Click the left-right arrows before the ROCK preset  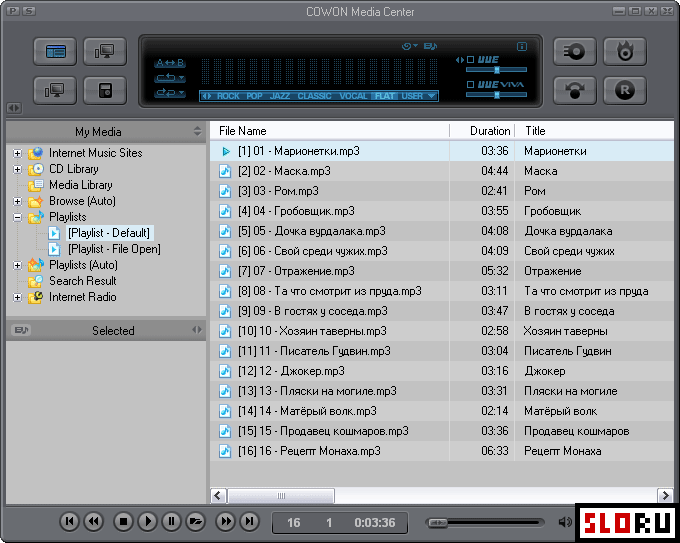pyautogui.click(x=207, y=96)
